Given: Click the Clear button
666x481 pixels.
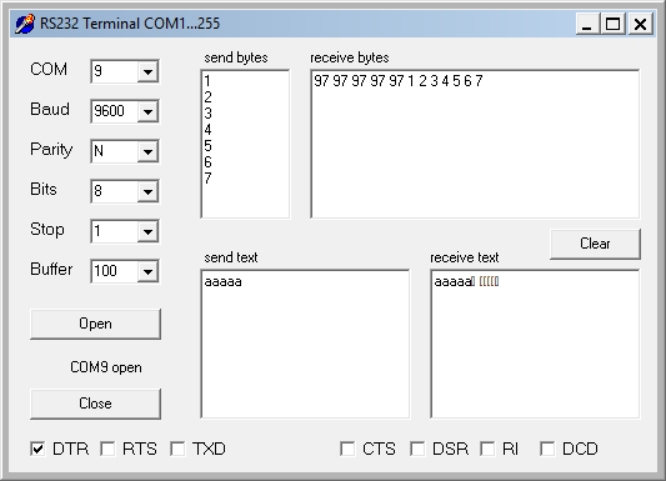Looking at the screenshot, I should [594, 243].
